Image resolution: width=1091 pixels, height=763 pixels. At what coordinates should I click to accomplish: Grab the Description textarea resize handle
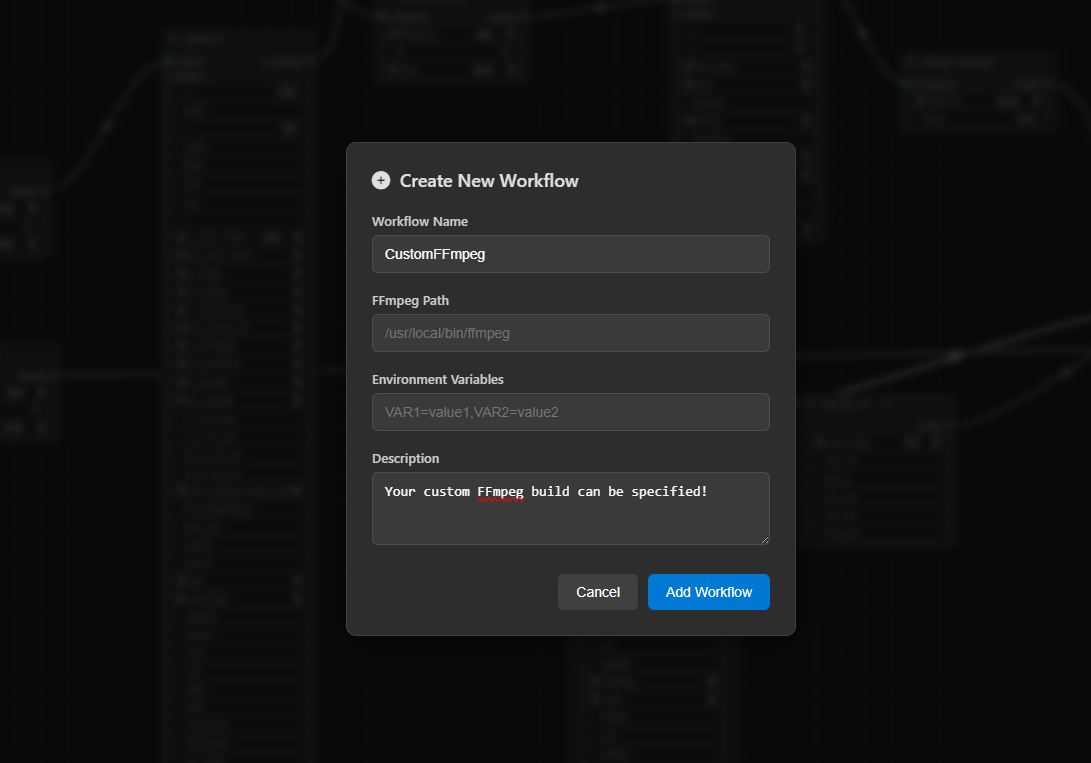tap(763, 539)
